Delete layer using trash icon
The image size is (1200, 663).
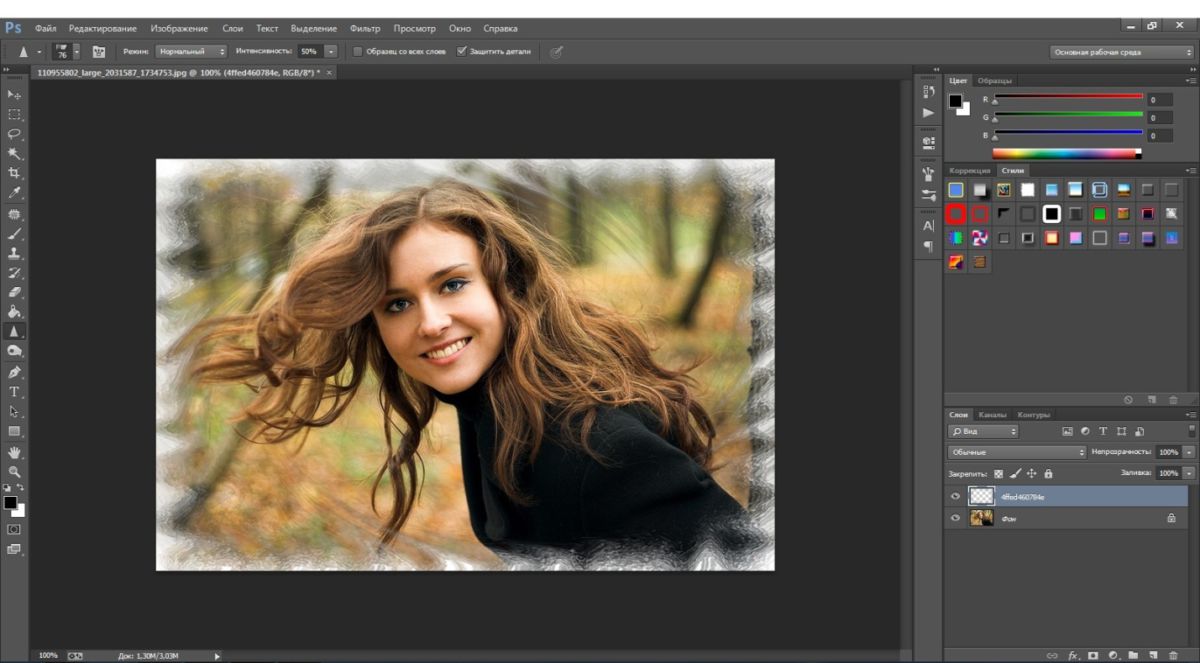coord(1174,655)
